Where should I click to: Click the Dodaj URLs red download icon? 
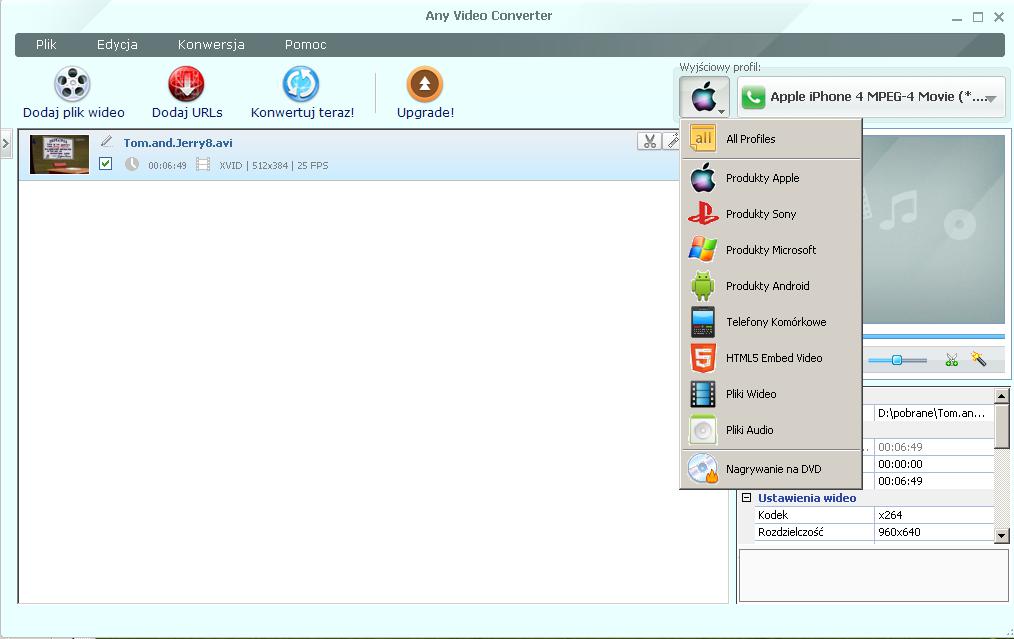(x=186, y=84)
